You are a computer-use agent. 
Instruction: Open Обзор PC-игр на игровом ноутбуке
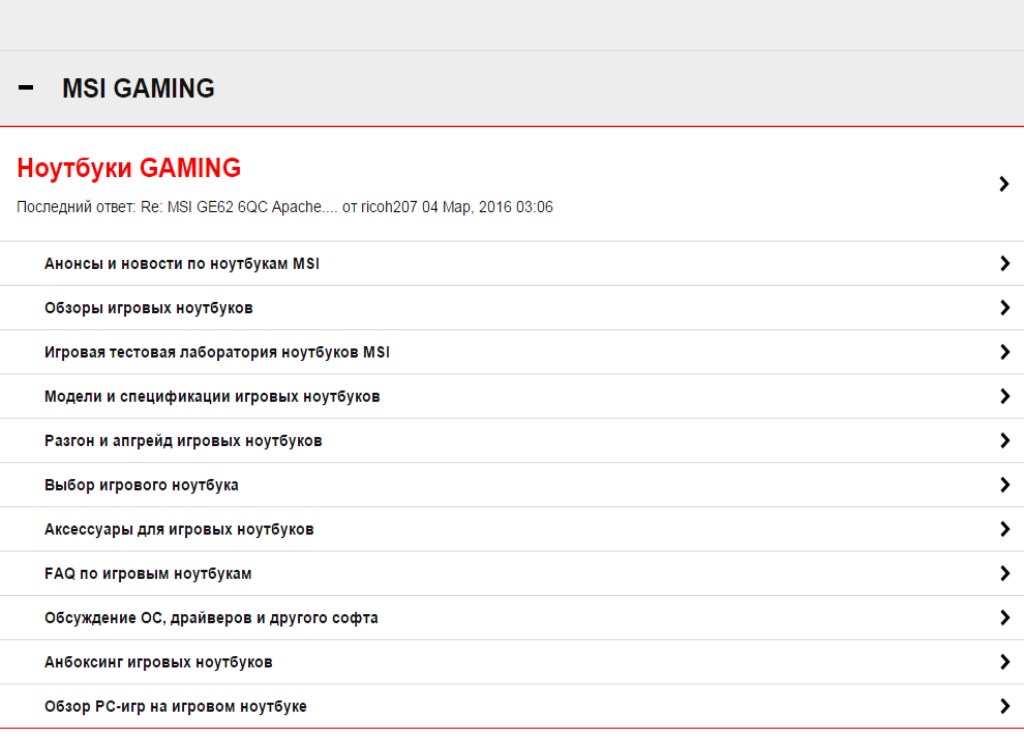tap(175, 707)
